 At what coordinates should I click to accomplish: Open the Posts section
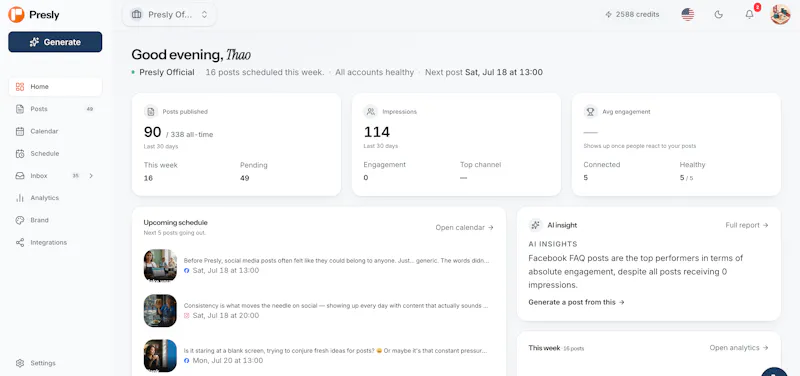click(55, 109)
